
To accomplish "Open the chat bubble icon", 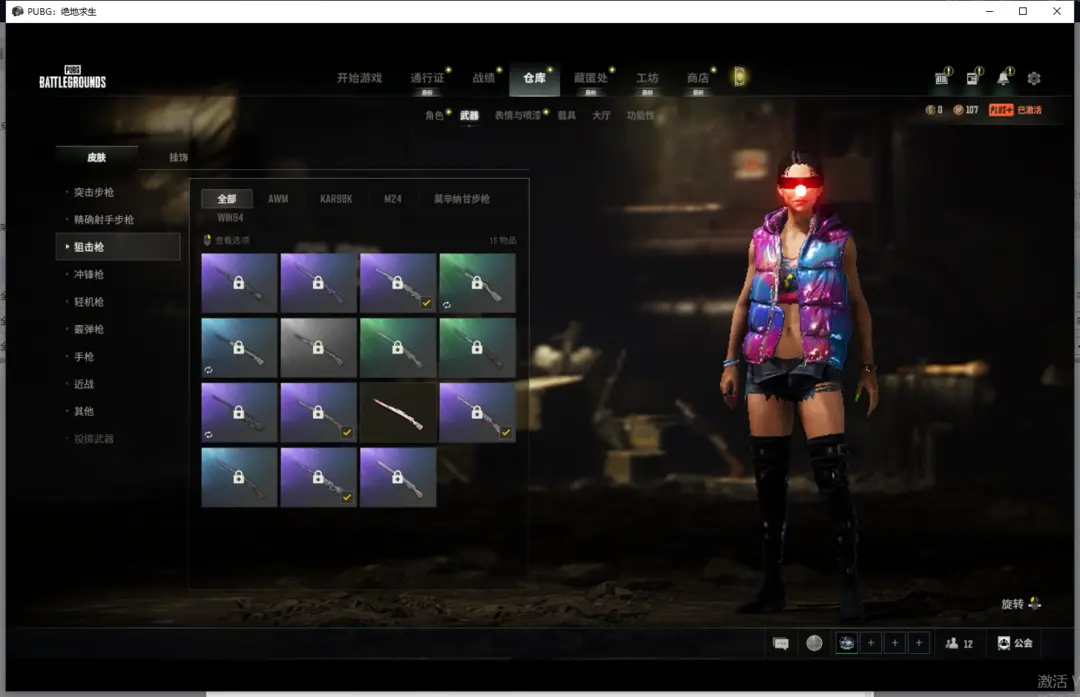I will (x=781, y=643).
